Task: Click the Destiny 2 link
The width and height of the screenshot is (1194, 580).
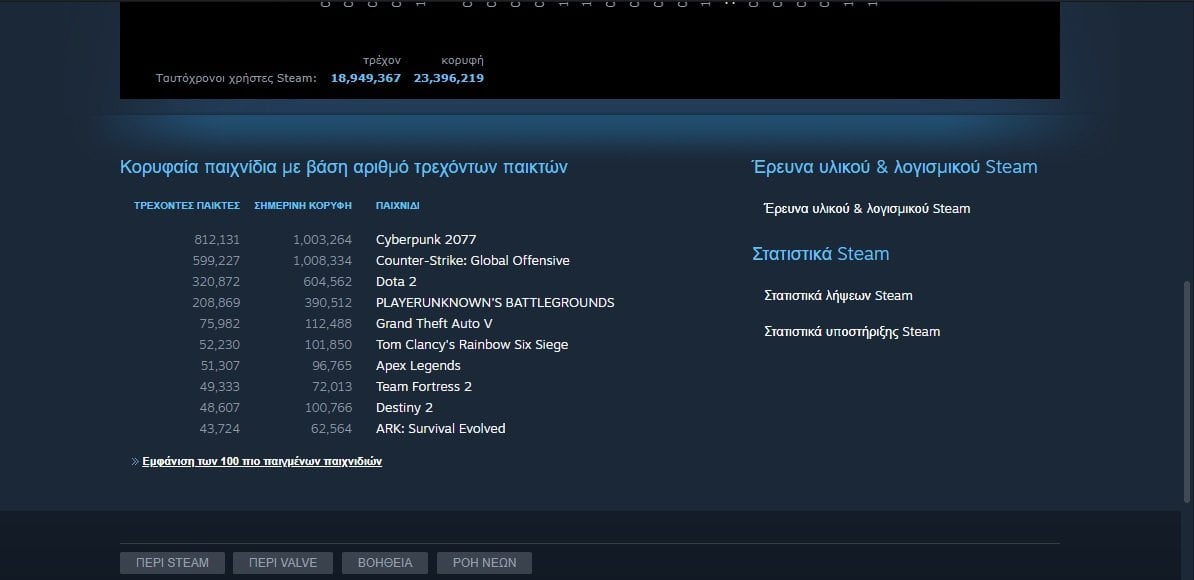Action: [x=404, y=407]
